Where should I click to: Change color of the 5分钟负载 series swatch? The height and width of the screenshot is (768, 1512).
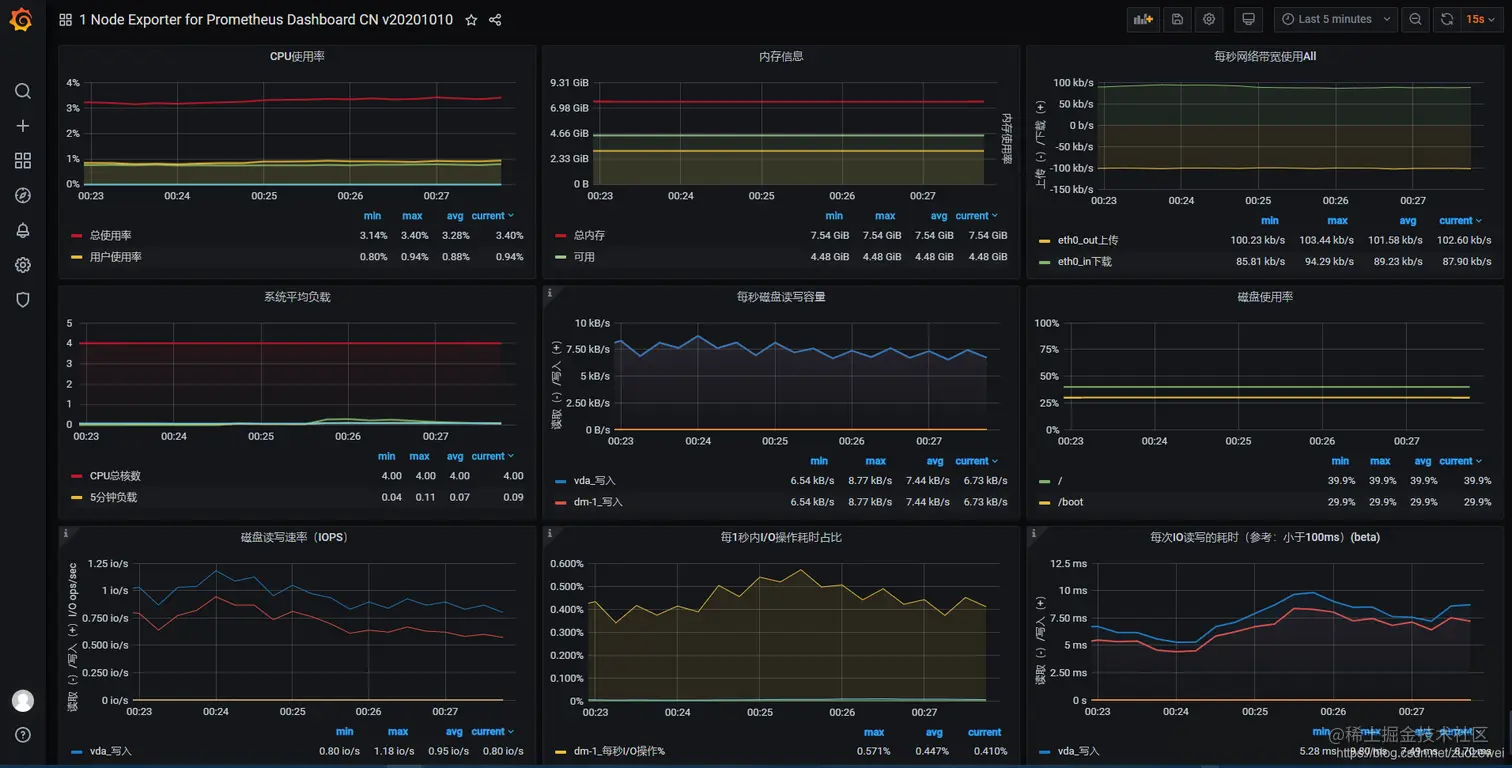pyautogui.click(x=76, y=497)
